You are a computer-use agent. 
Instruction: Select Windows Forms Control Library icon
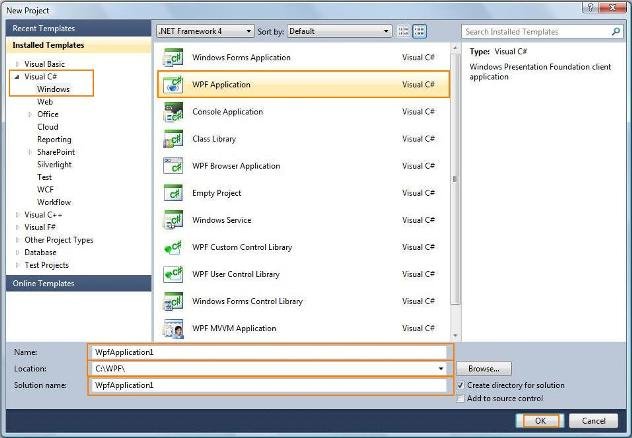(173, 301)
